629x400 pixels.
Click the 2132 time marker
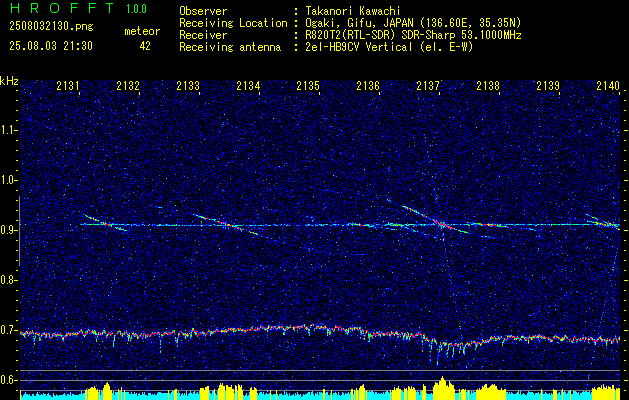pyautogui.click(x=128, y=85)
